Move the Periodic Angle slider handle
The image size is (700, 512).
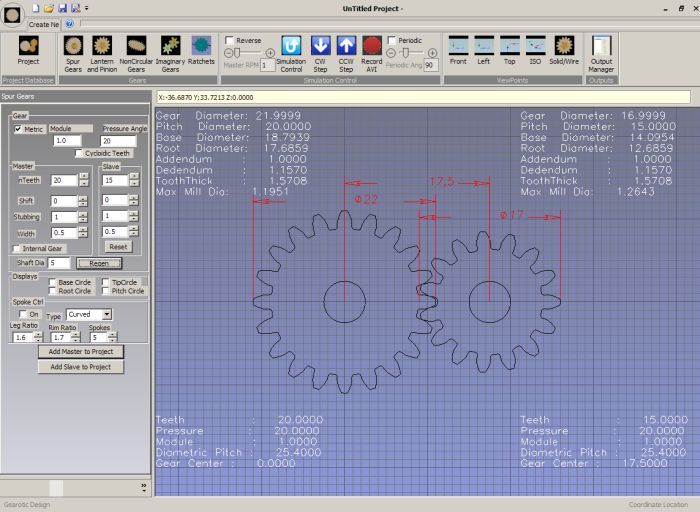(x=405, y=53)
